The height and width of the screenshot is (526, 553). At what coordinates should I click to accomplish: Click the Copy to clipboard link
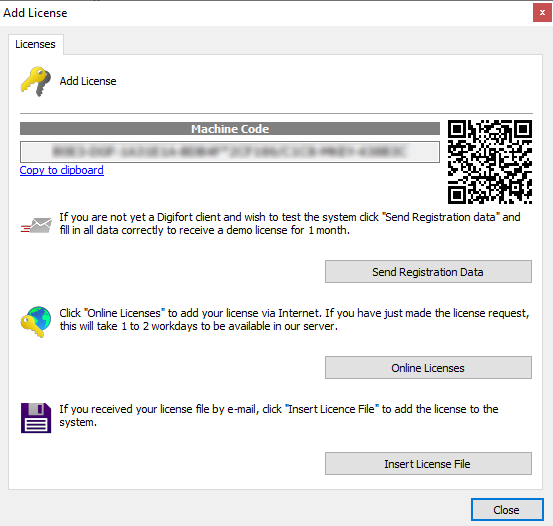[62, 170]
